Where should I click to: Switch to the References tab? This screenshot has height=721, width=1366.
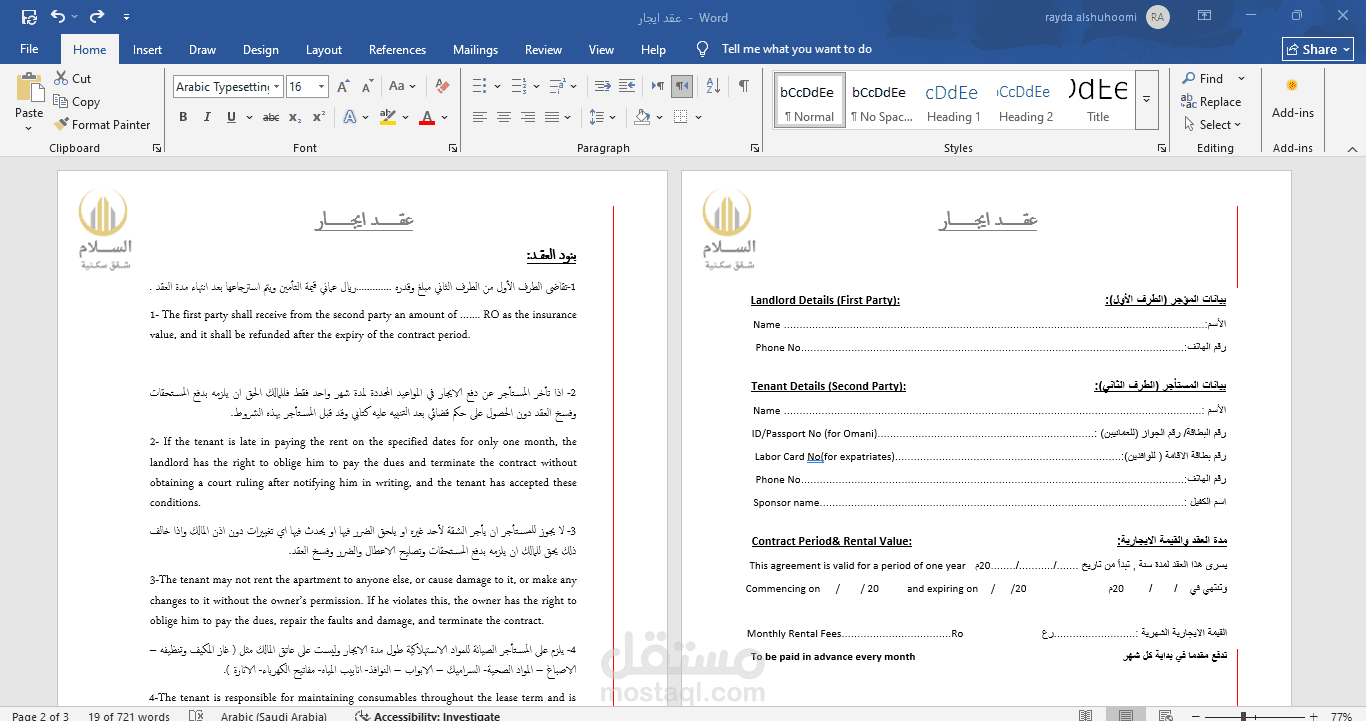397,49
